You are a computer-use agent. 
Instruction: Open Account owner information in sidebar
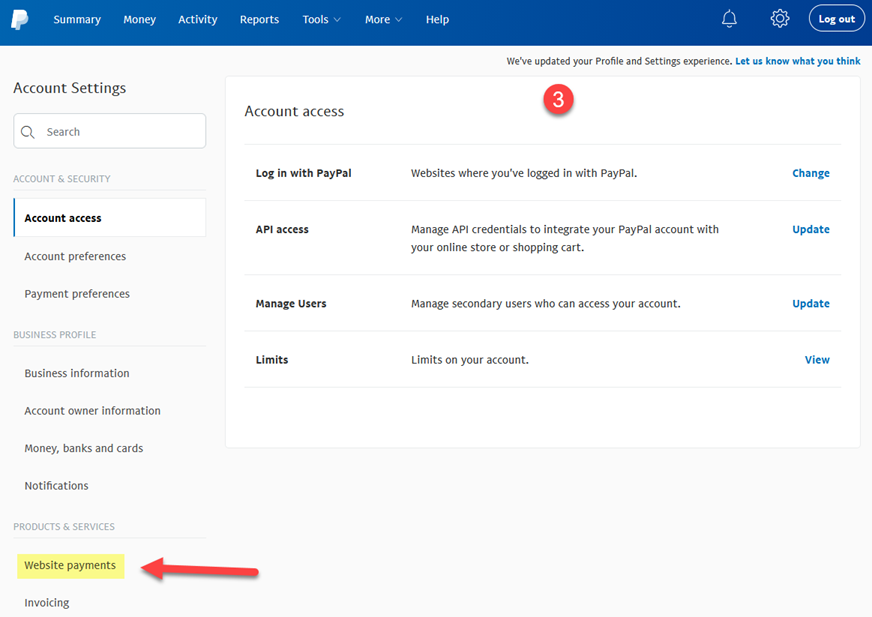click(x=92, y=411)
